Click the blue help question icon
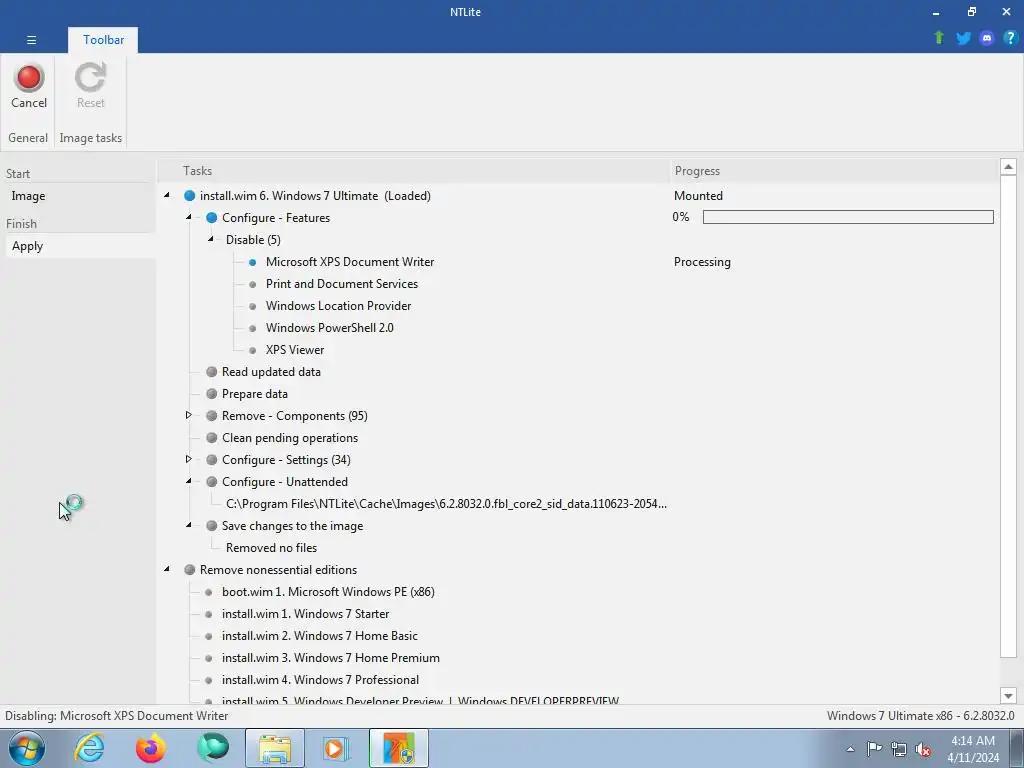The height and width of the screenshot is (768, 1024). coord(1010,38)
